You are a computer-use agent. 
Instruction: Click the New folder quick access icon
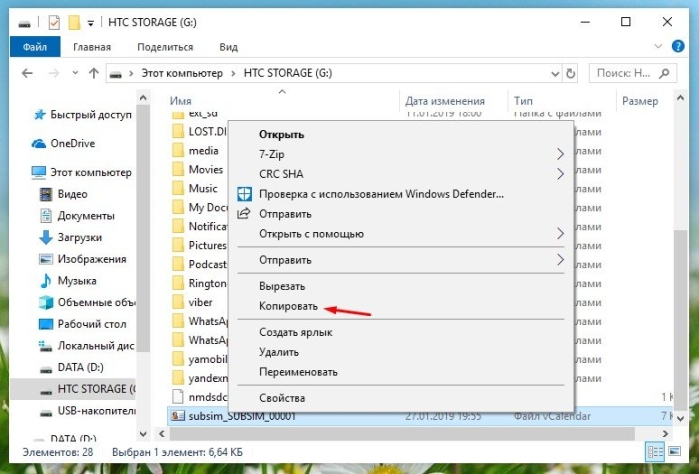point(74,22)
